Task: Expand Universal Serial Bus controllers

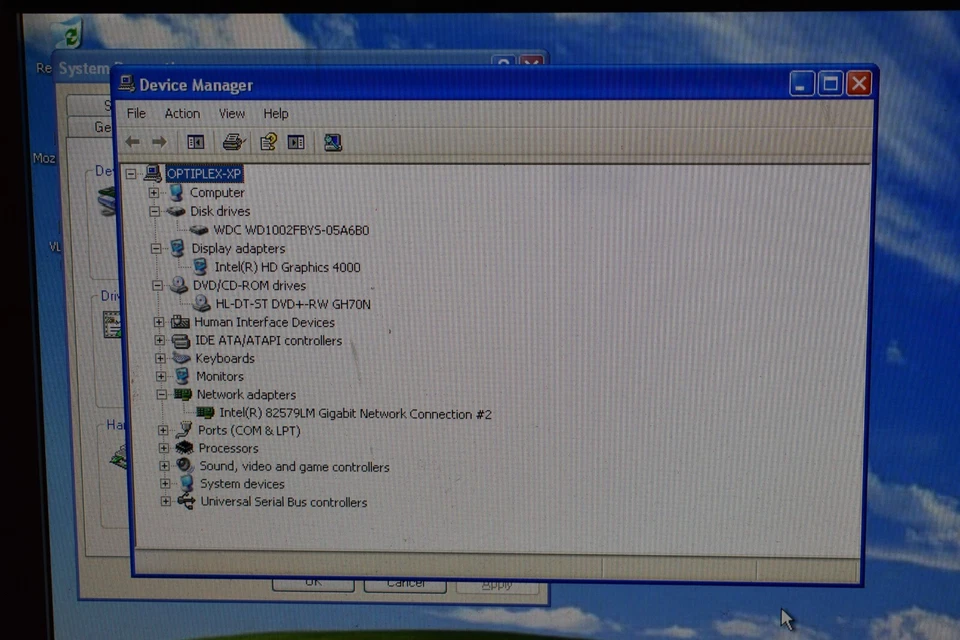Action: 165,501
